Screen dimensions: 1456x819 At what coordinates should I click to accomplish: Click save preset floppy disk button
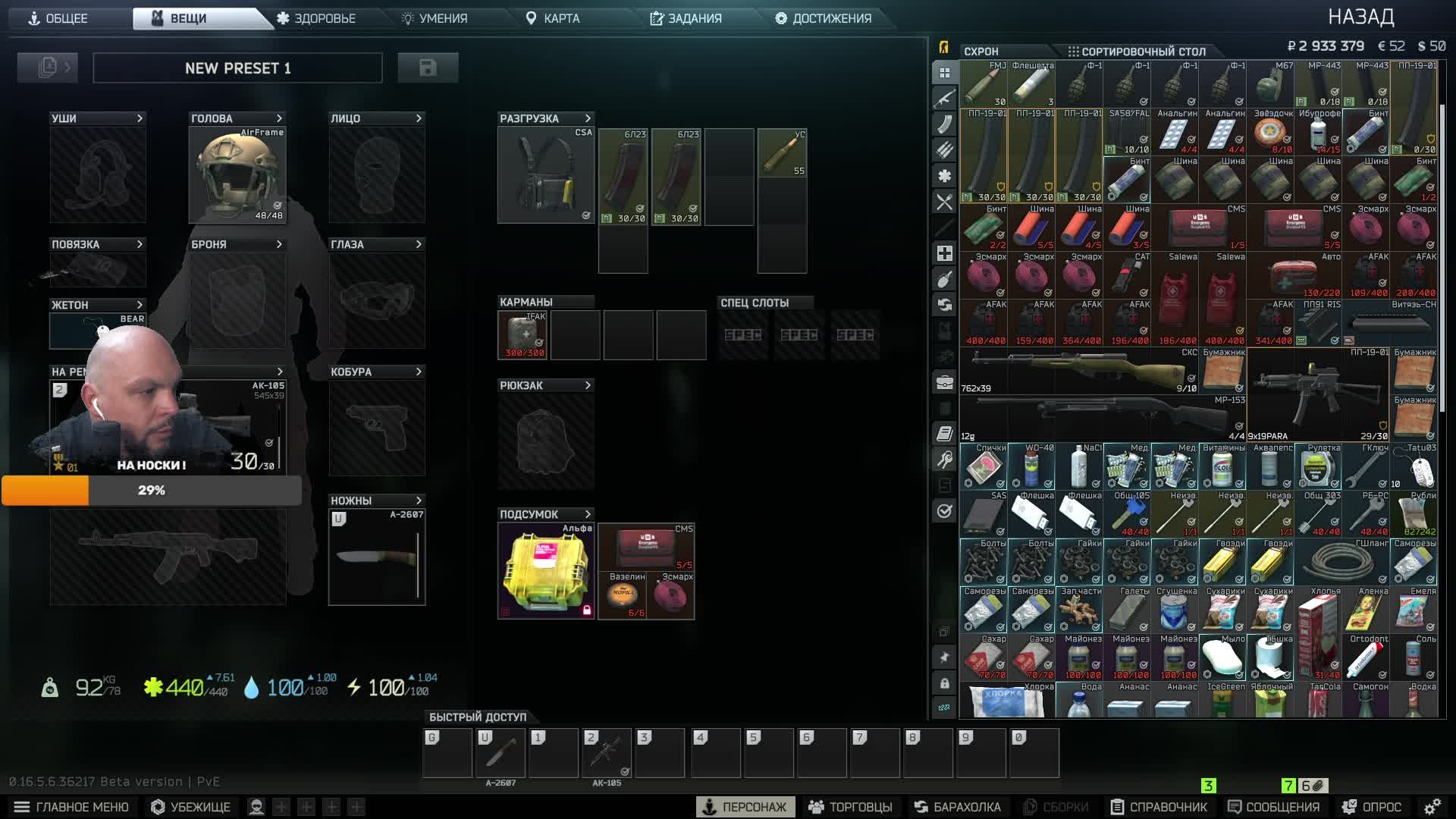click(x=428, y=68)
